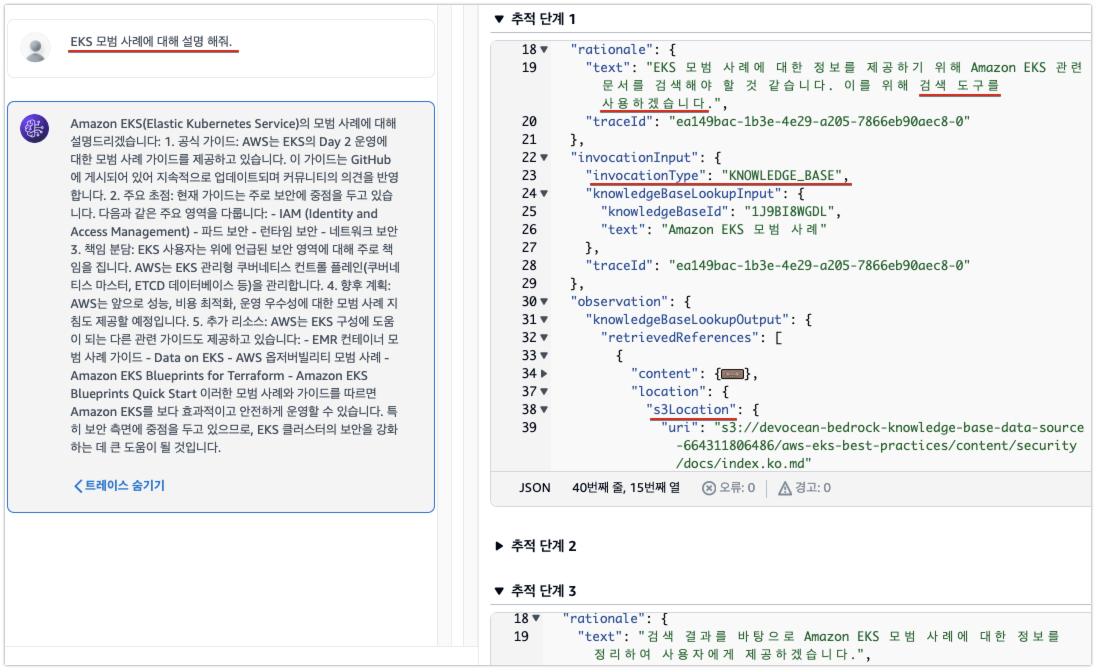
Task: Fold the location block at line 37
Action: click(x=544, y=392)
